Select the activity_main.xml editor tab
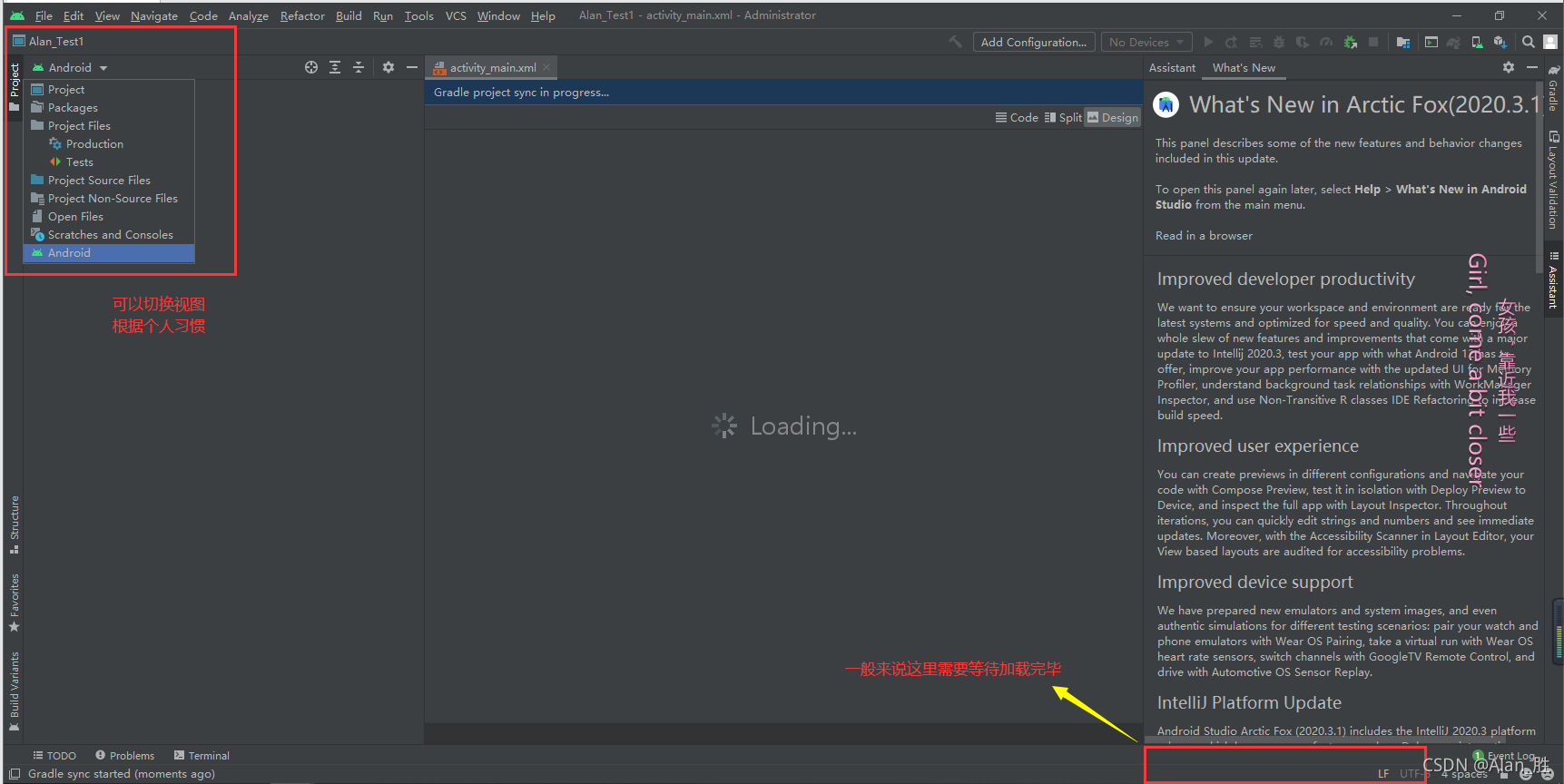The width and height of the screenshot is (1564, 784). 491,68
